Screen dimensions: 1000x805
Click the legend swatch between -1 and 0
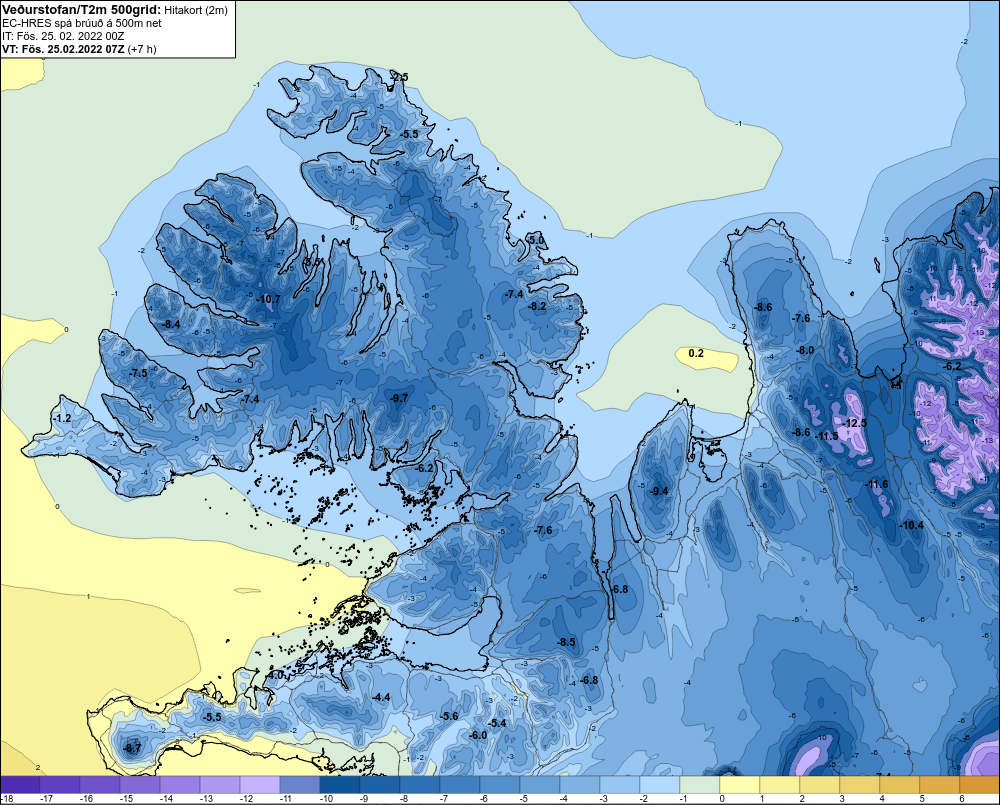[x=700, y=785]
